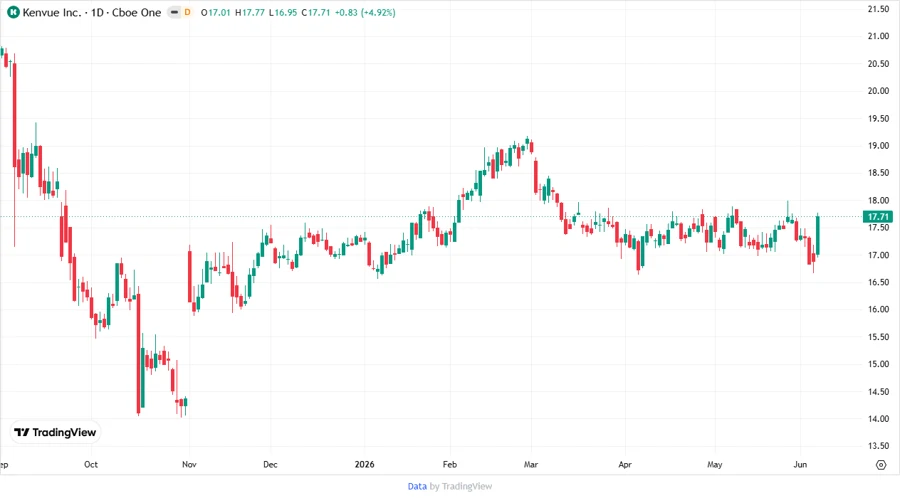
Task: Click the 18.50 price axis label
Action: (878, 173)
